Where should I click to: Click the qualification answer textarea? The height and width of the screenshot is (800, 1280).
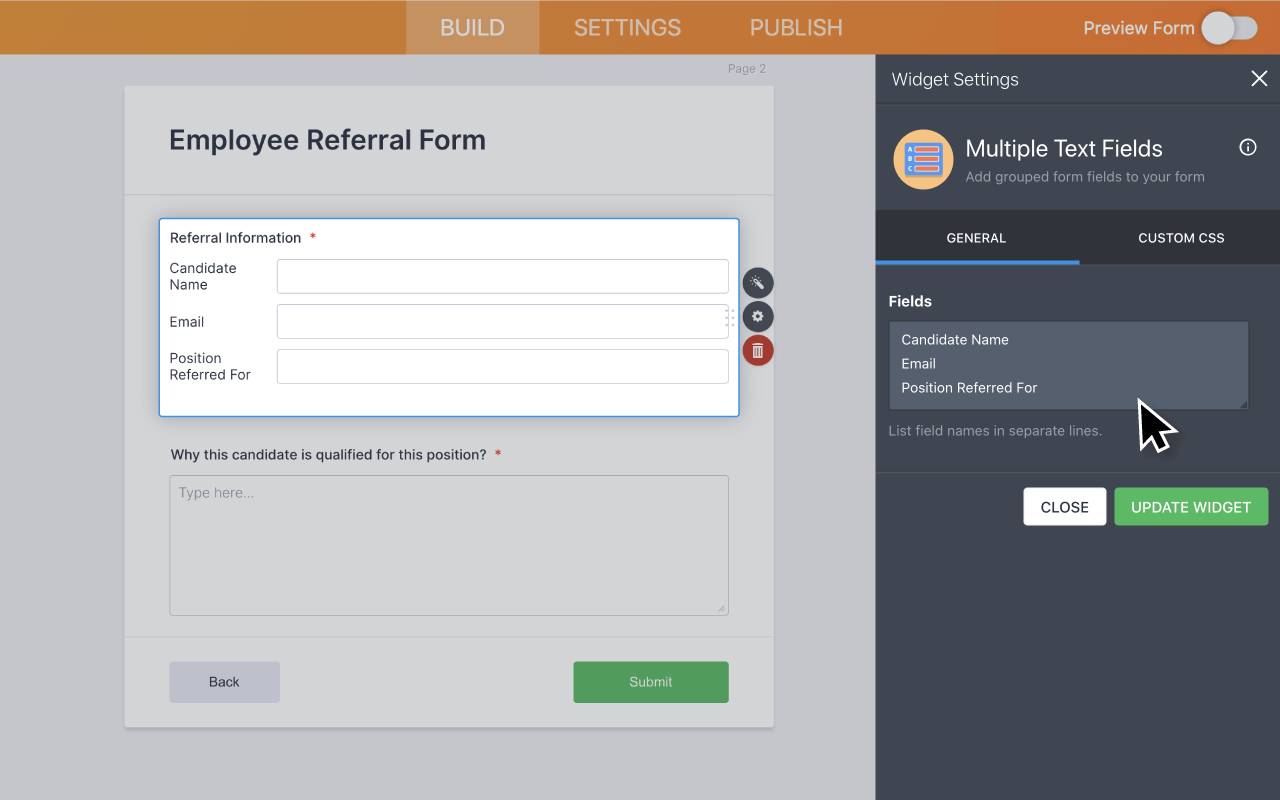[449, 545]
